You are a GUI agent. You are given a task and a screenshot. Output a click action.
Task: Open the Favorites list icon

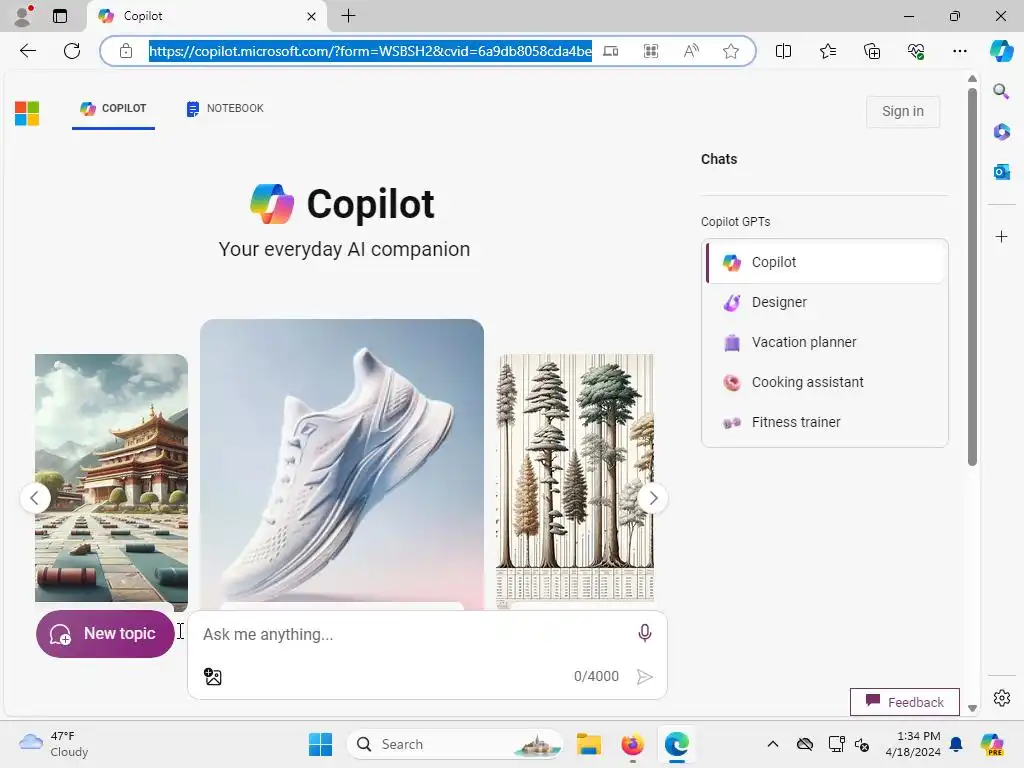(x=827, y=51)
